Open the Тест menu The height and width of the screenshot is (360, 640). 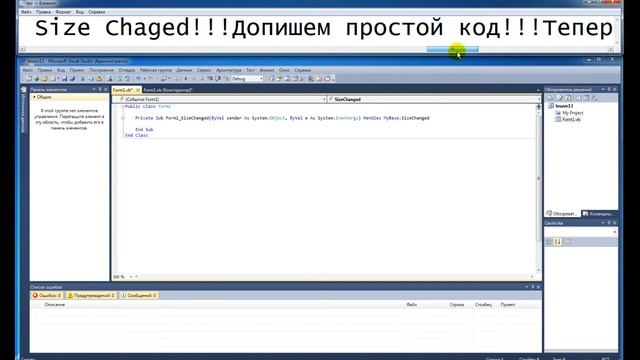251,70
